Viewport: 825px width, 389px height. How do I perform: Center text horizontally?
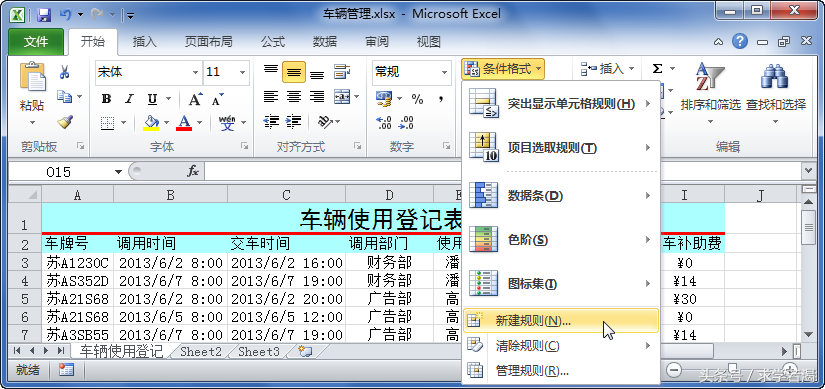[x=294, y=97]
